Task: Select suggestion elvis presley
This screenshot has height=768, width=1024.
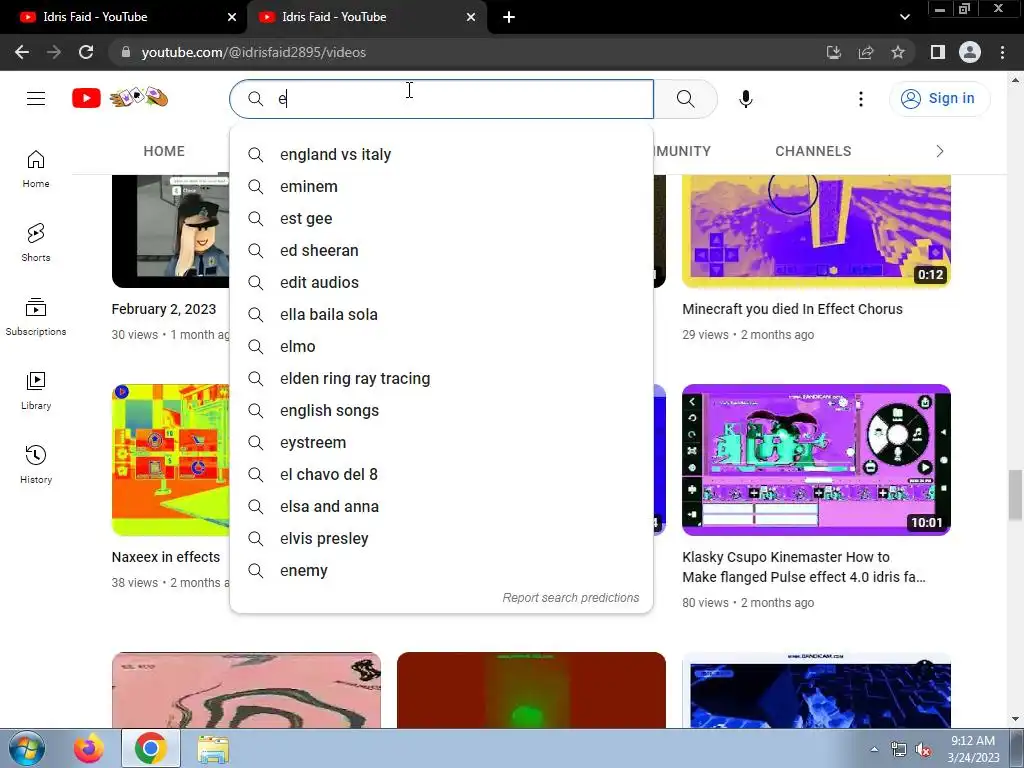Action: [441, 539]
